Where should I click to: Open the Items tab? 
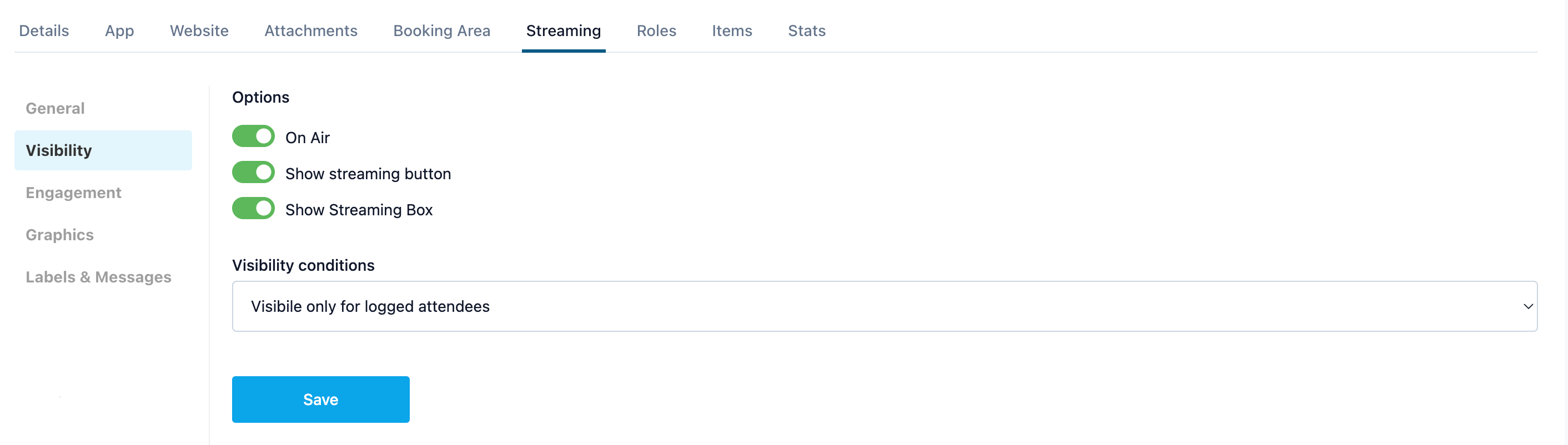[x=732, y=31]
